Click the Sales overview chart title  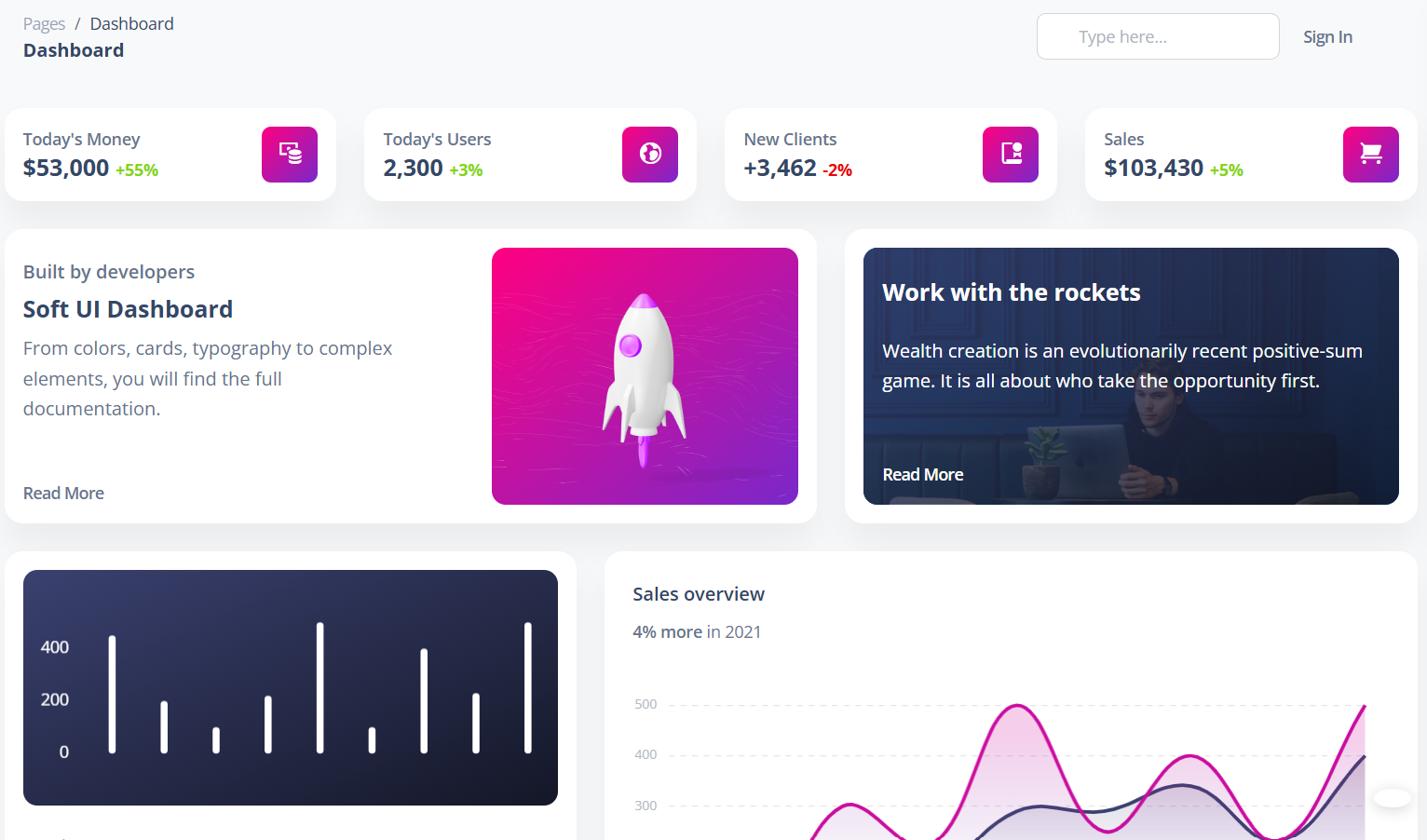click(698, 594)
